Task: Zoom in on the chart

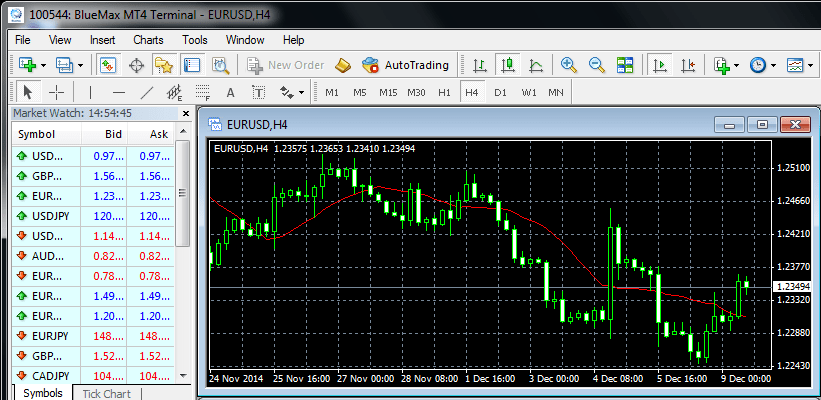Action: pos(569,65)
